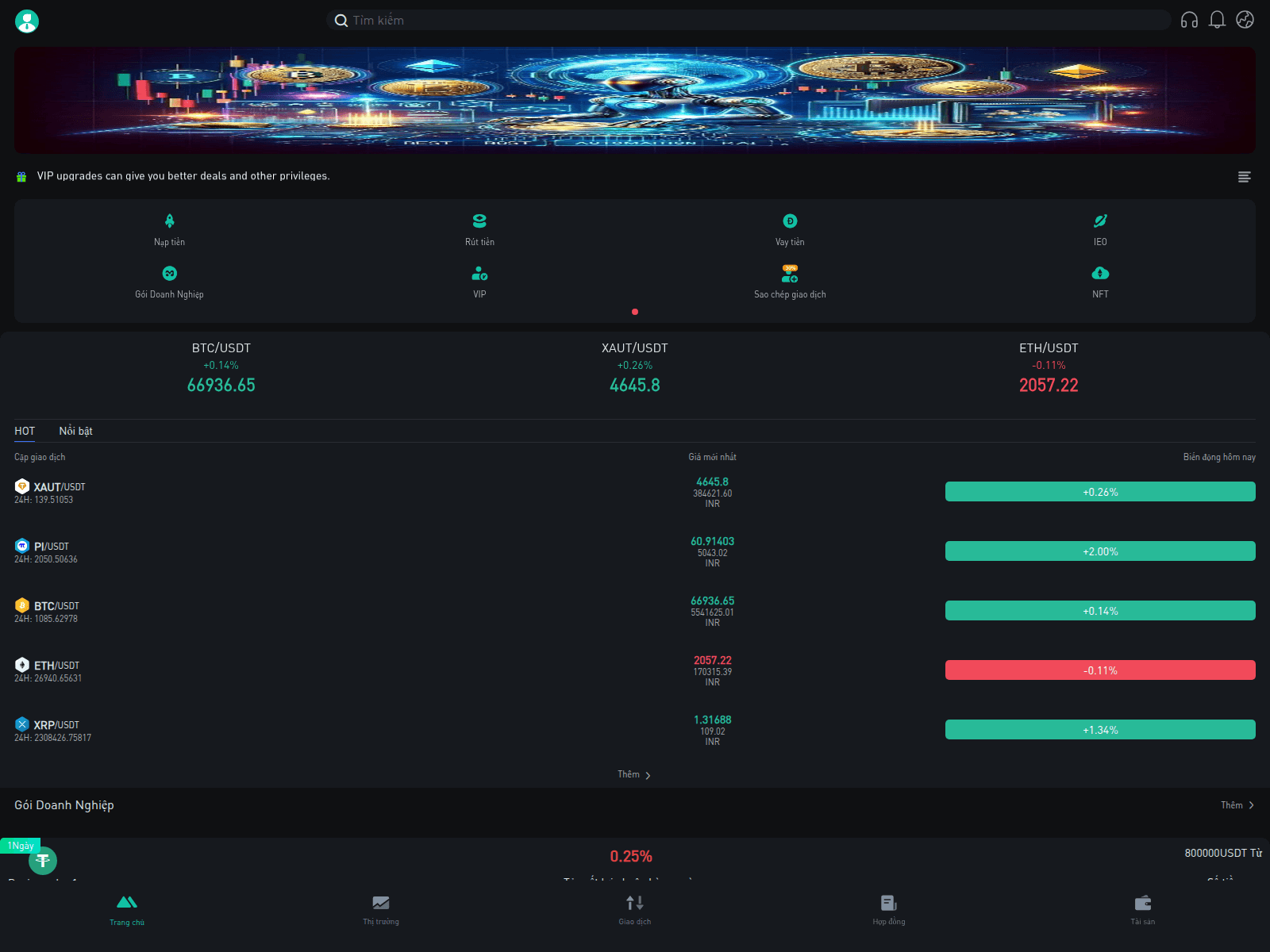Open the Gói Doanh Nghiệp package icon
The height and width of the screenshot is (952, 1270).
(169, 282)
